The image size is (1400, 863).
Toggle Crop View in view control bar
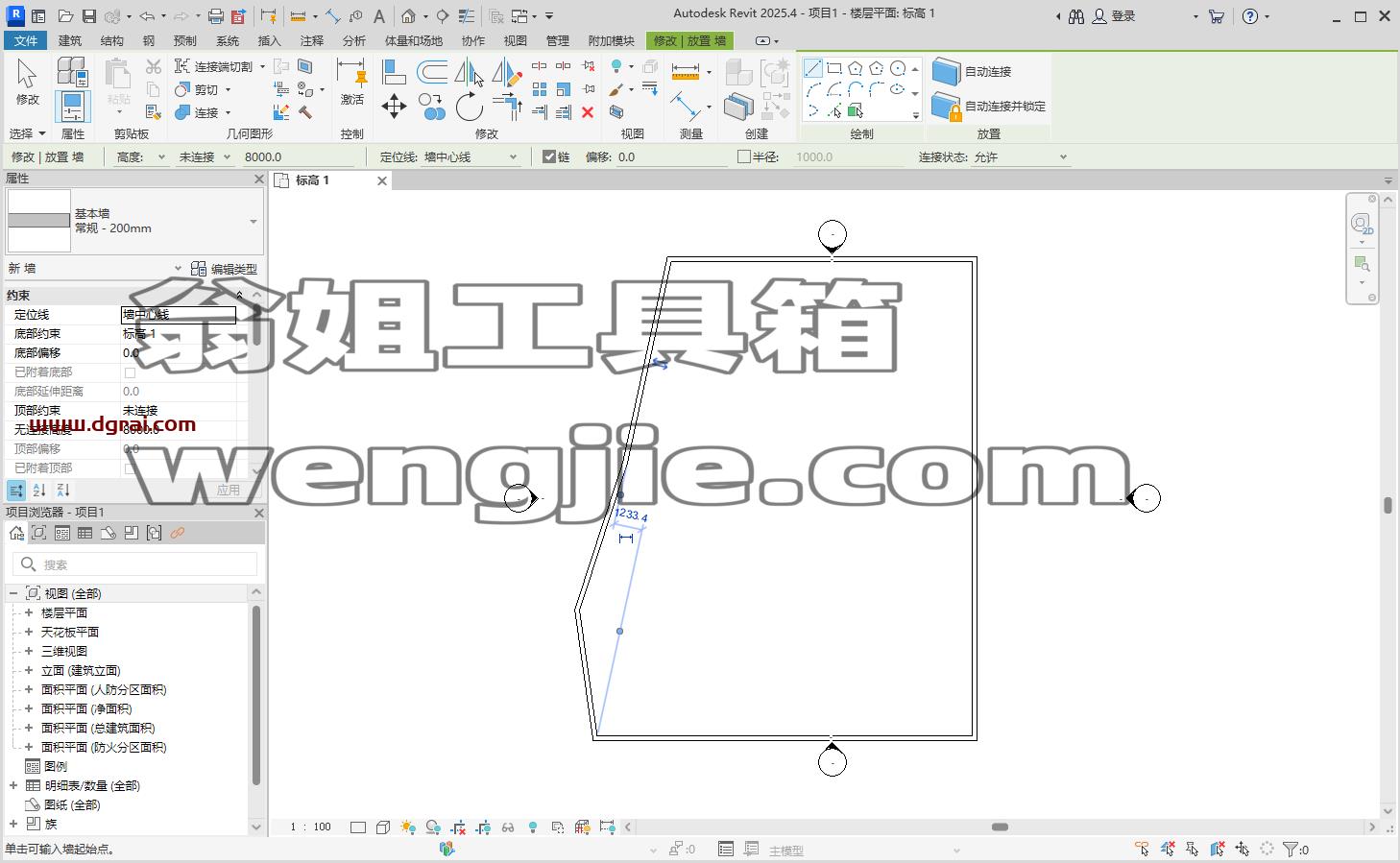click(x=458, y=827)
